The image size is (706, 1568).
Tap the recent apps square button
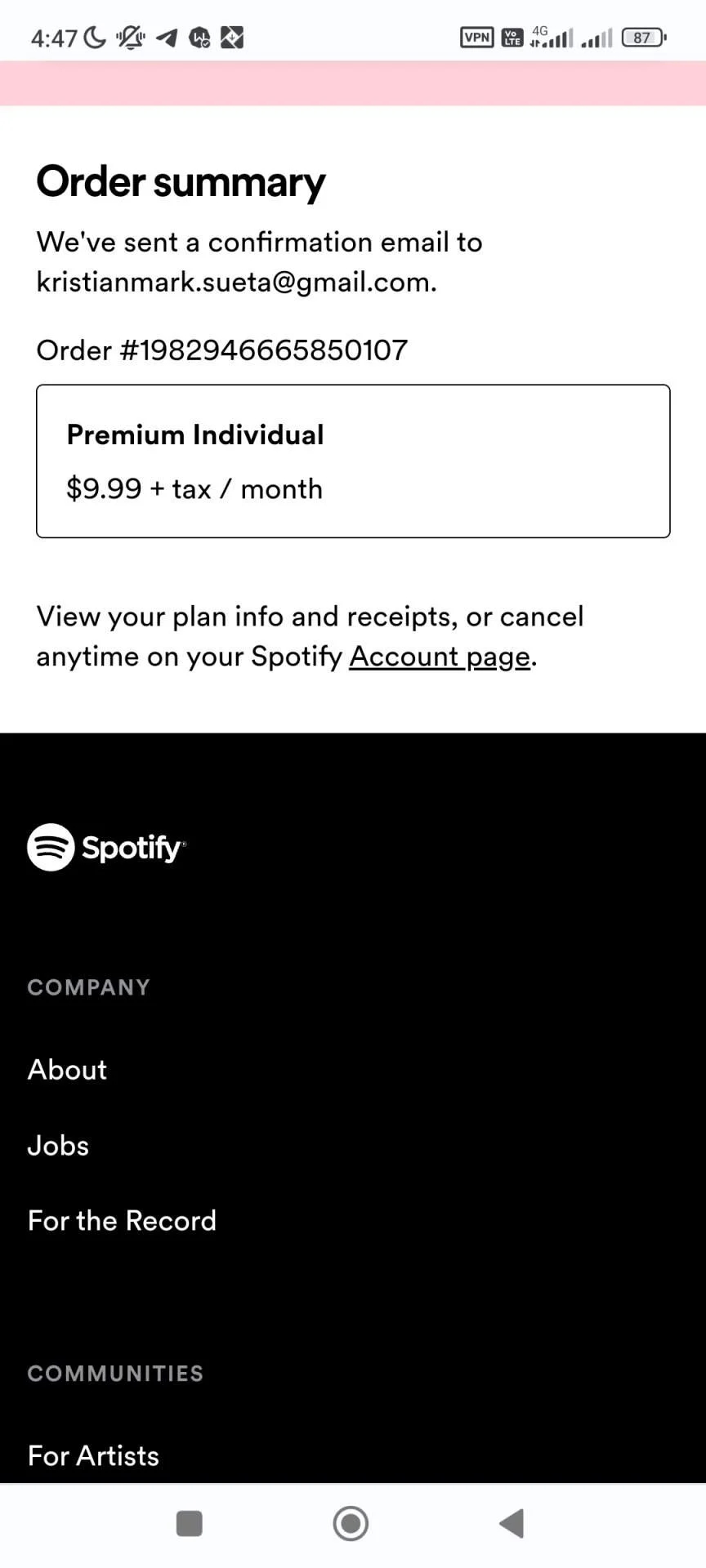(190, 1523)
